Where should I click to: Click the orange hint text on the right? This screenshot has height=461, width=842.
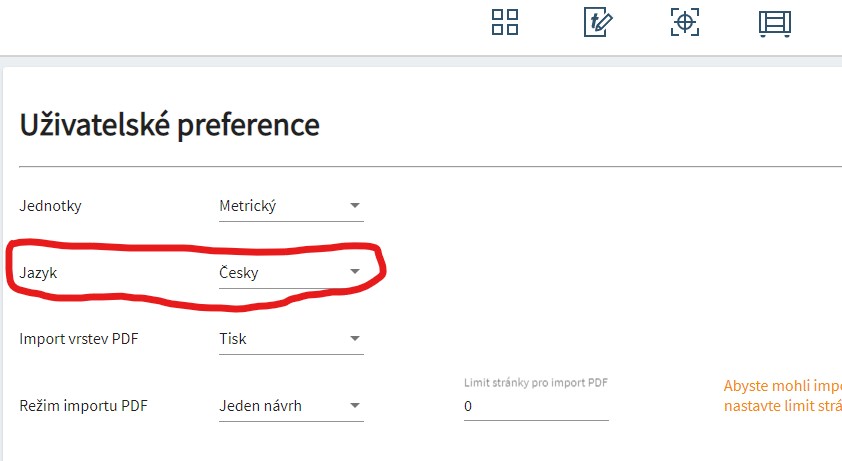781,396
